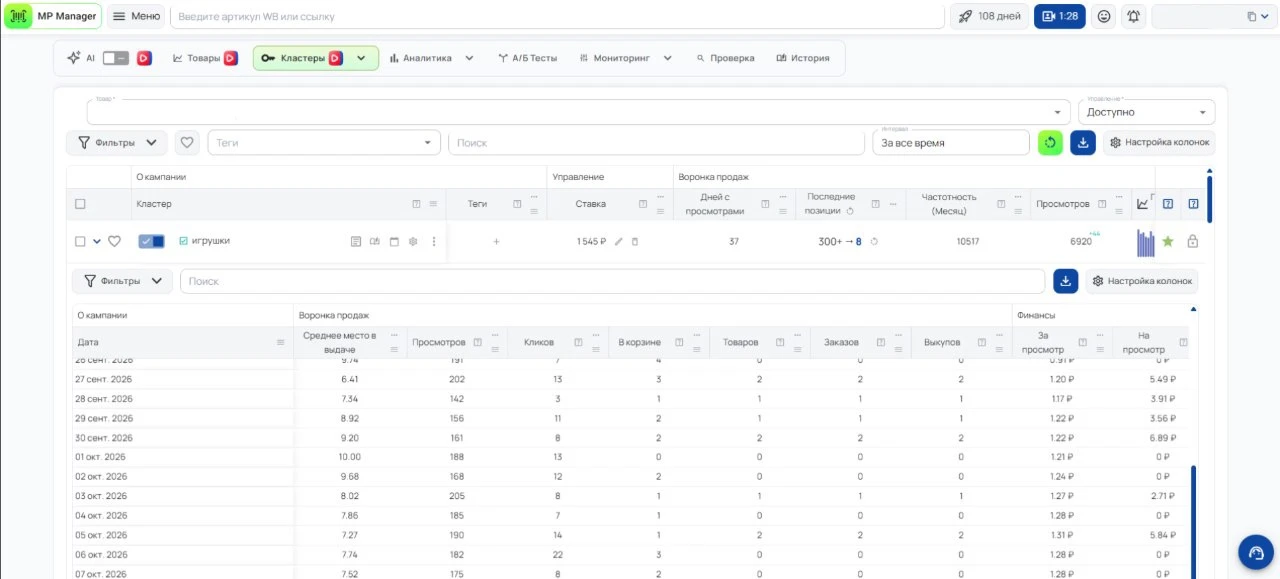1280x579 pixels.
Task: Open the support chat bubble
Action: tap(1256, 552)
